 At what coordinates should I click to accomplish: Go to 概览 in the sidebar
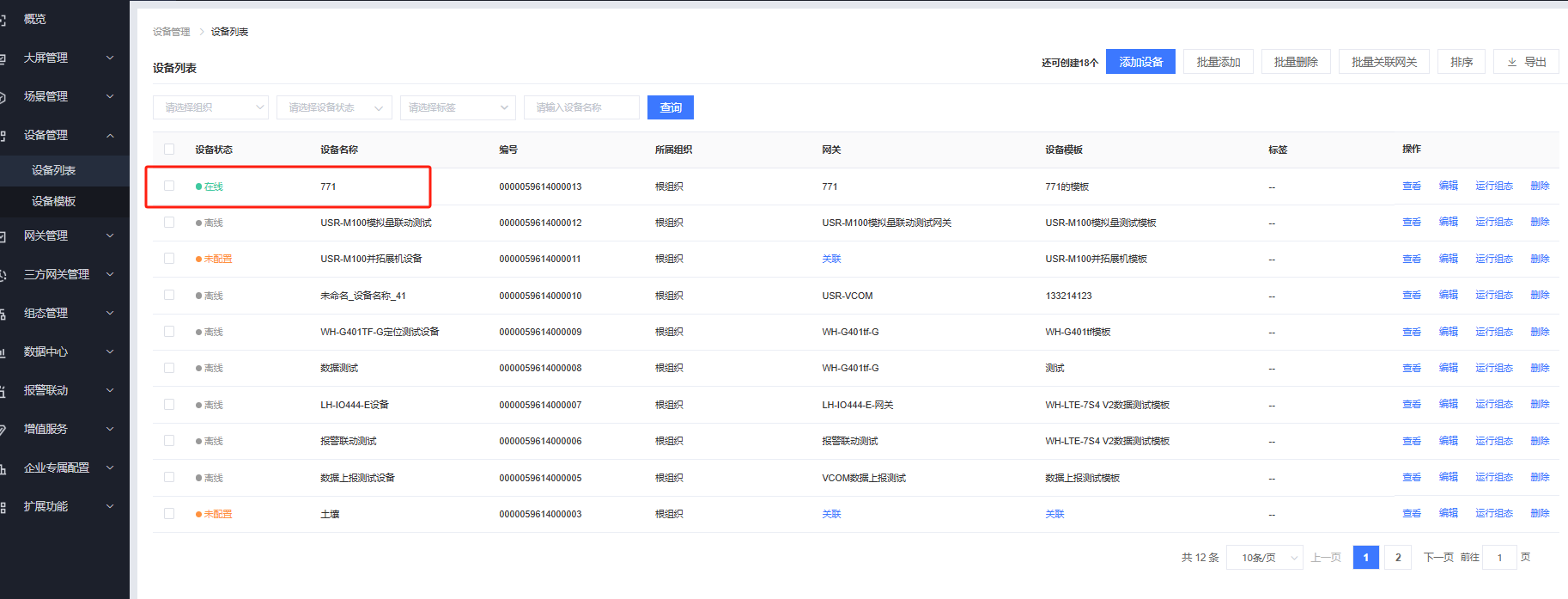coord(34,19)
